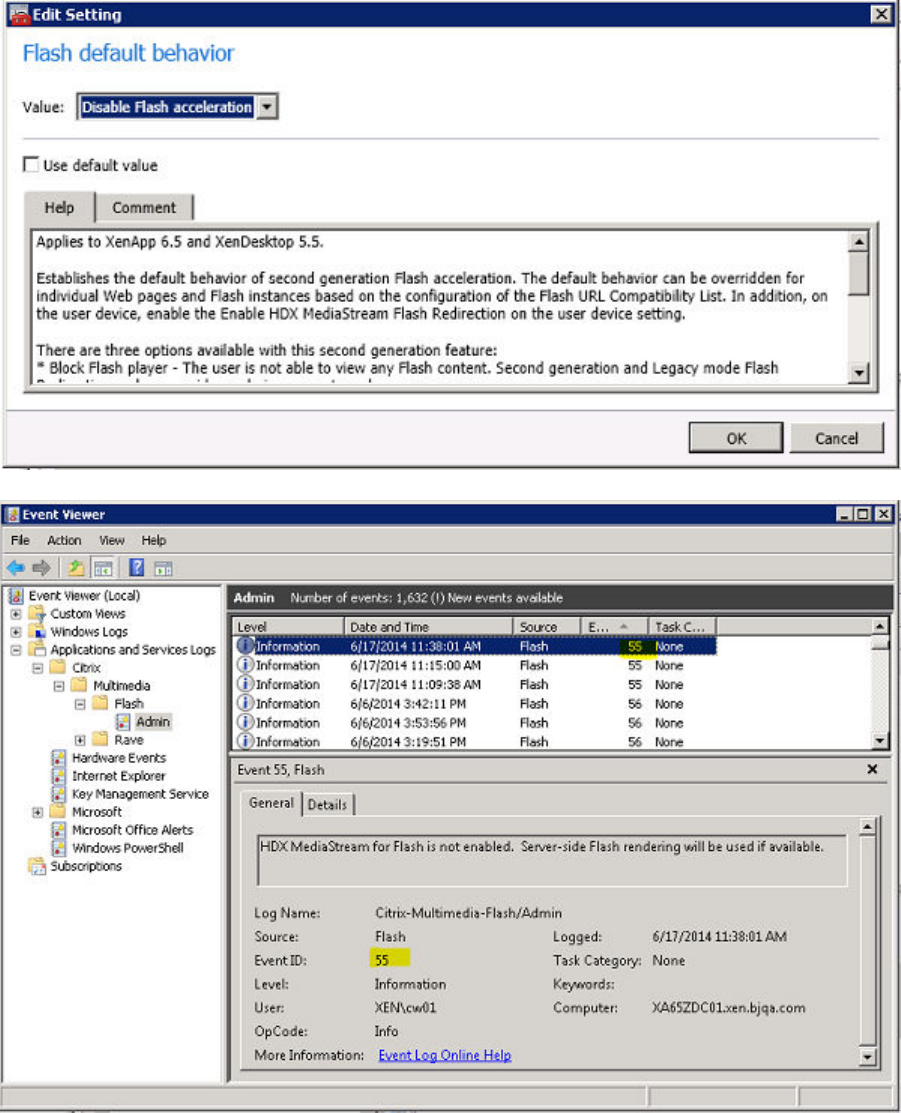This screenshot has height=1113, width=901.
Task: Click the Back arrow in Event Viewer toolbar
Action: pos(16,568)
